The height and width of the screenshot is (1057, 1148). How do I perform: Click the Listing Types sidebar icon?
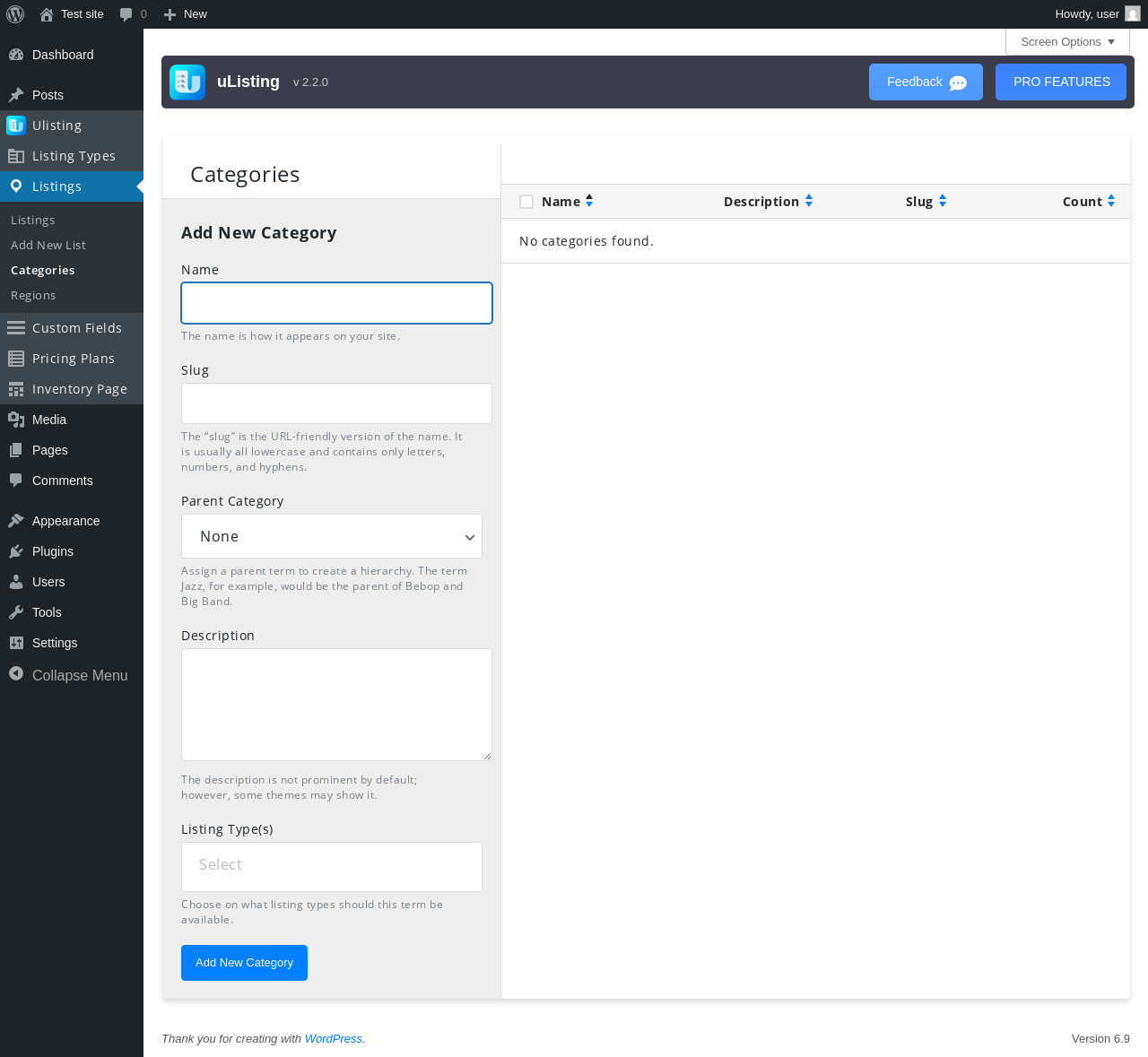(x=16, y=156)
